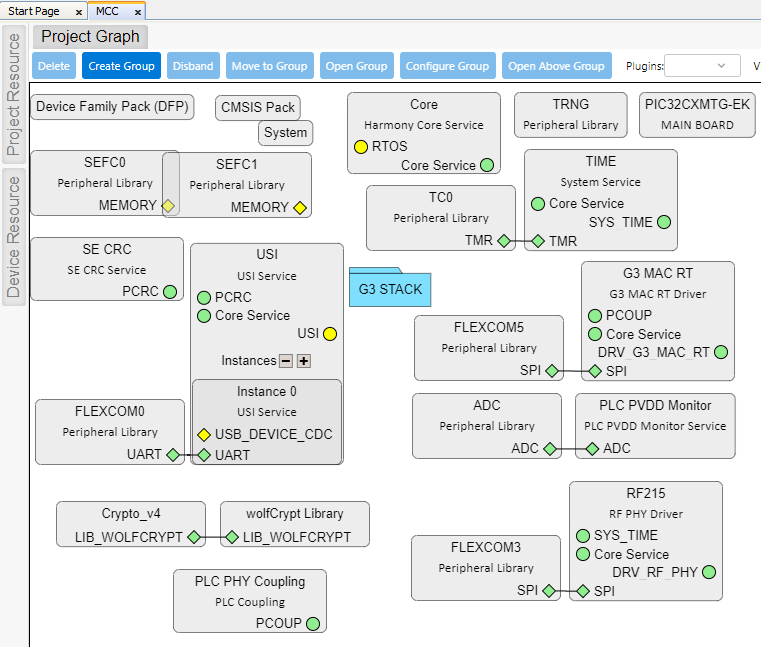Click the Create Group button
The height and width of the screenshot is (647, 761).
pyautogui.click(x=121, y=66)
